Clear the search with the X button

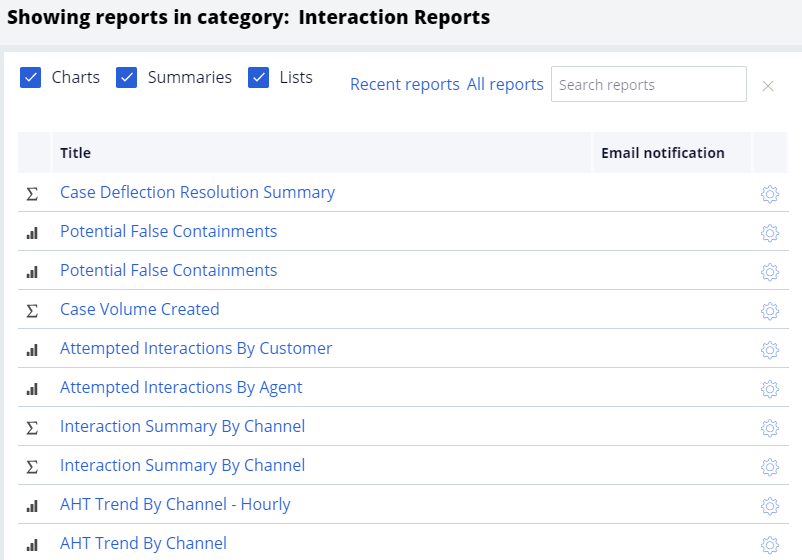(x=768, y=86)
